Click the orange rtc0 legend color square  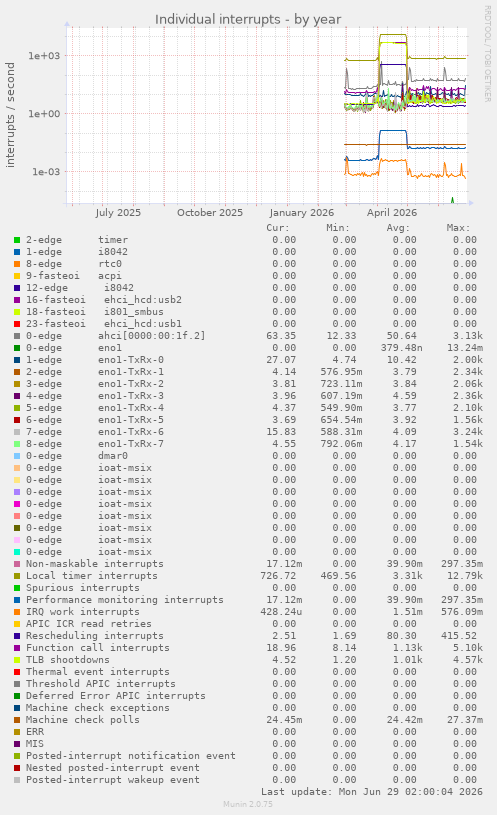tap(17, 264)
